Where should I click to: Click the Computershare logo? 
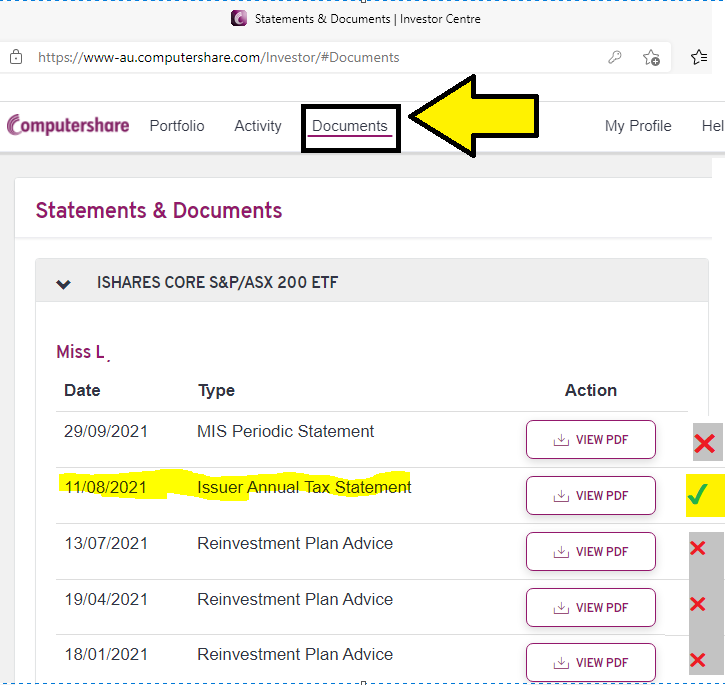coord(68,125)
